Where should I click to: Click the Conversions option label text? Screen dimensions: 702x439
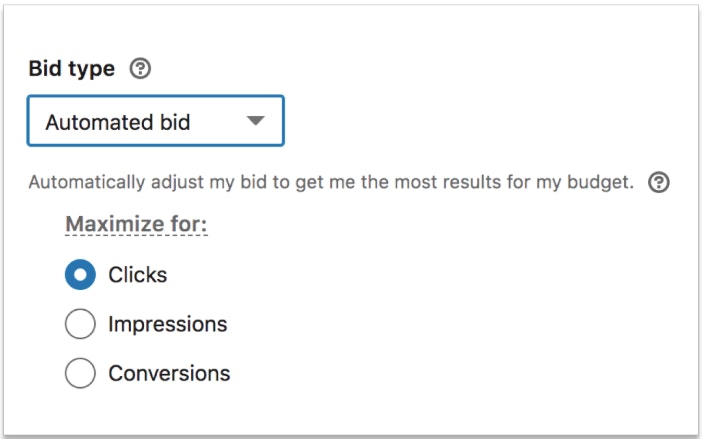169,373
